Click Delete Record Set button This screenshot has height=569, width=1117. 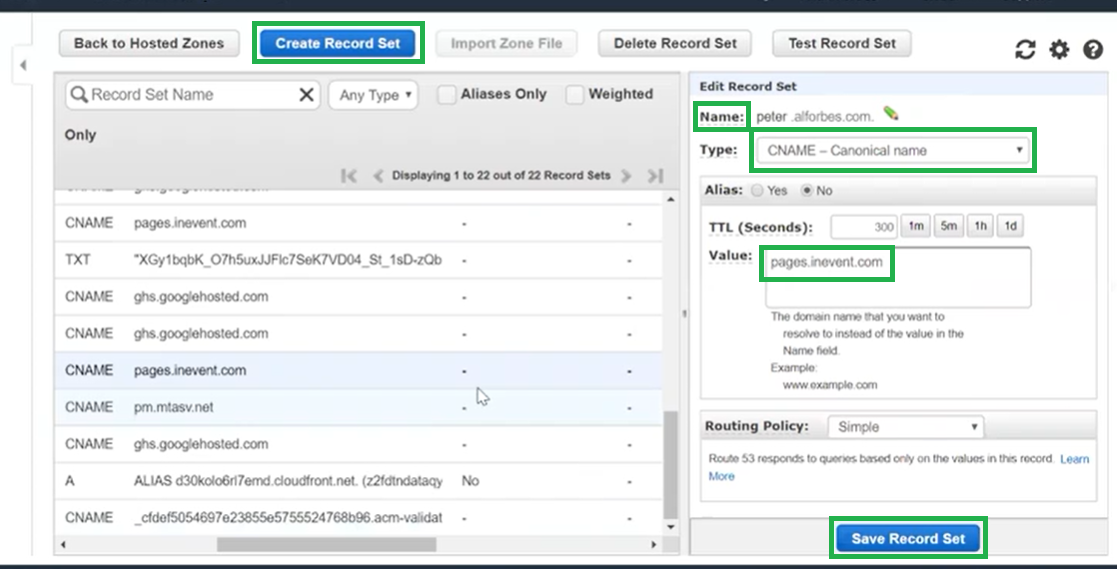pos(675,43)
